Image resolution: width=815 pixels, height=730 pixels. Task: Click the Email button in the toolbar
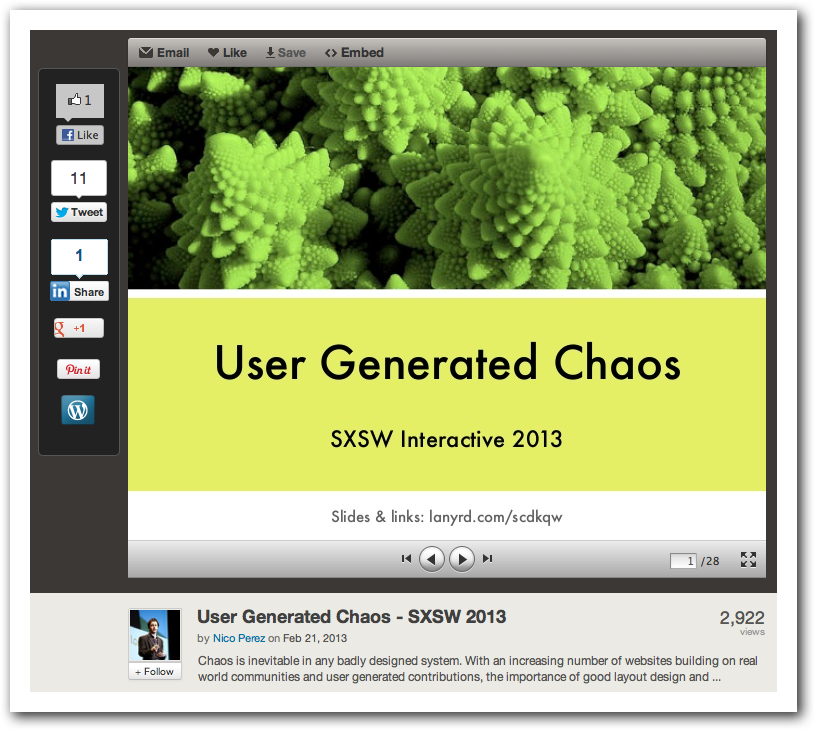[164, 53]
